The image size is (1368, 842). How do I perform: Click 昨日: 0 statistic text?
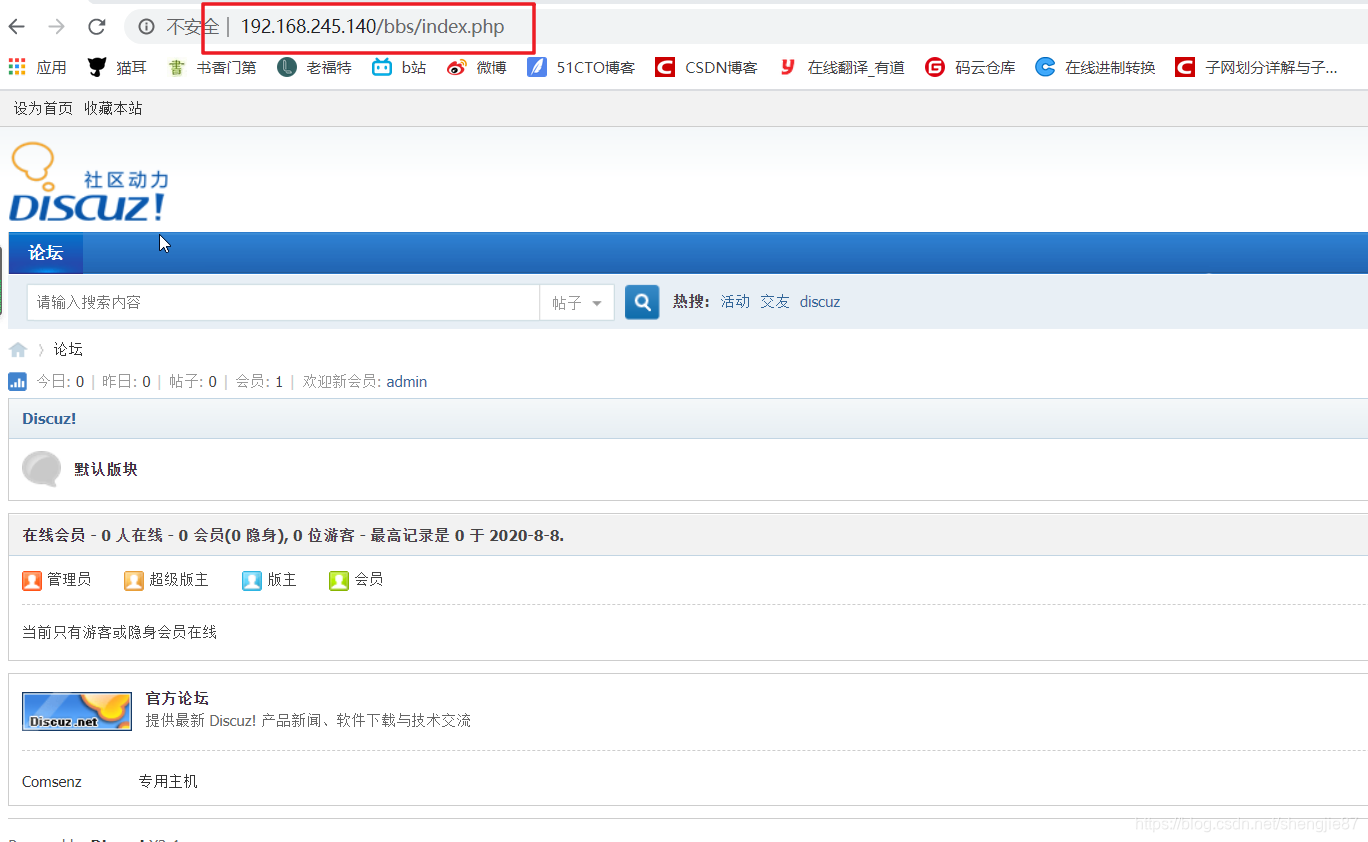[x=126, y=381]
